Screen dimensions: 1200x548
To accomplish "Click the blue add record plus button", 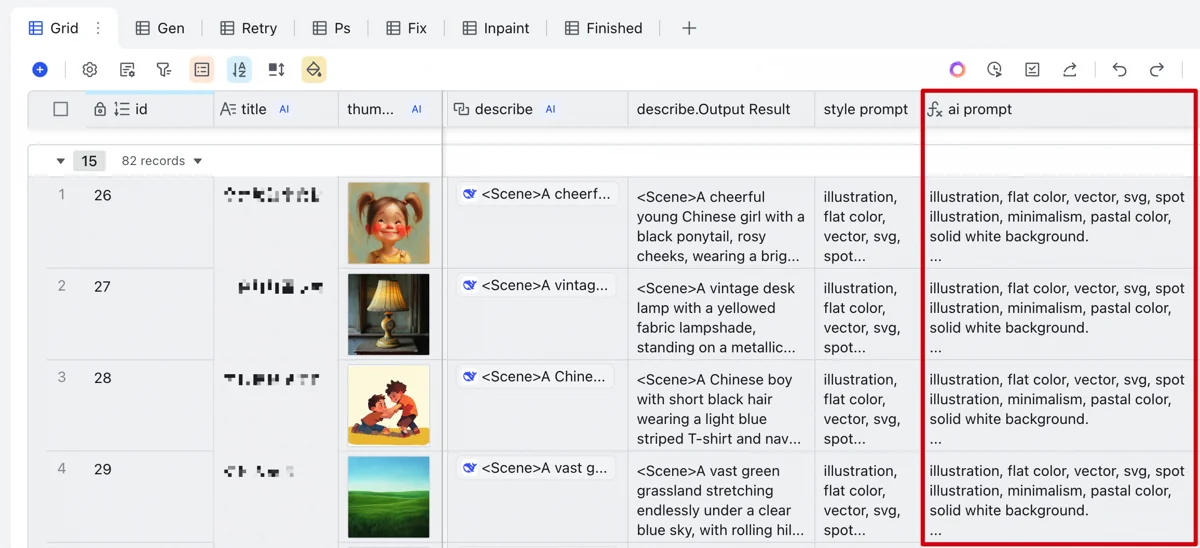I will coord(40,69).
